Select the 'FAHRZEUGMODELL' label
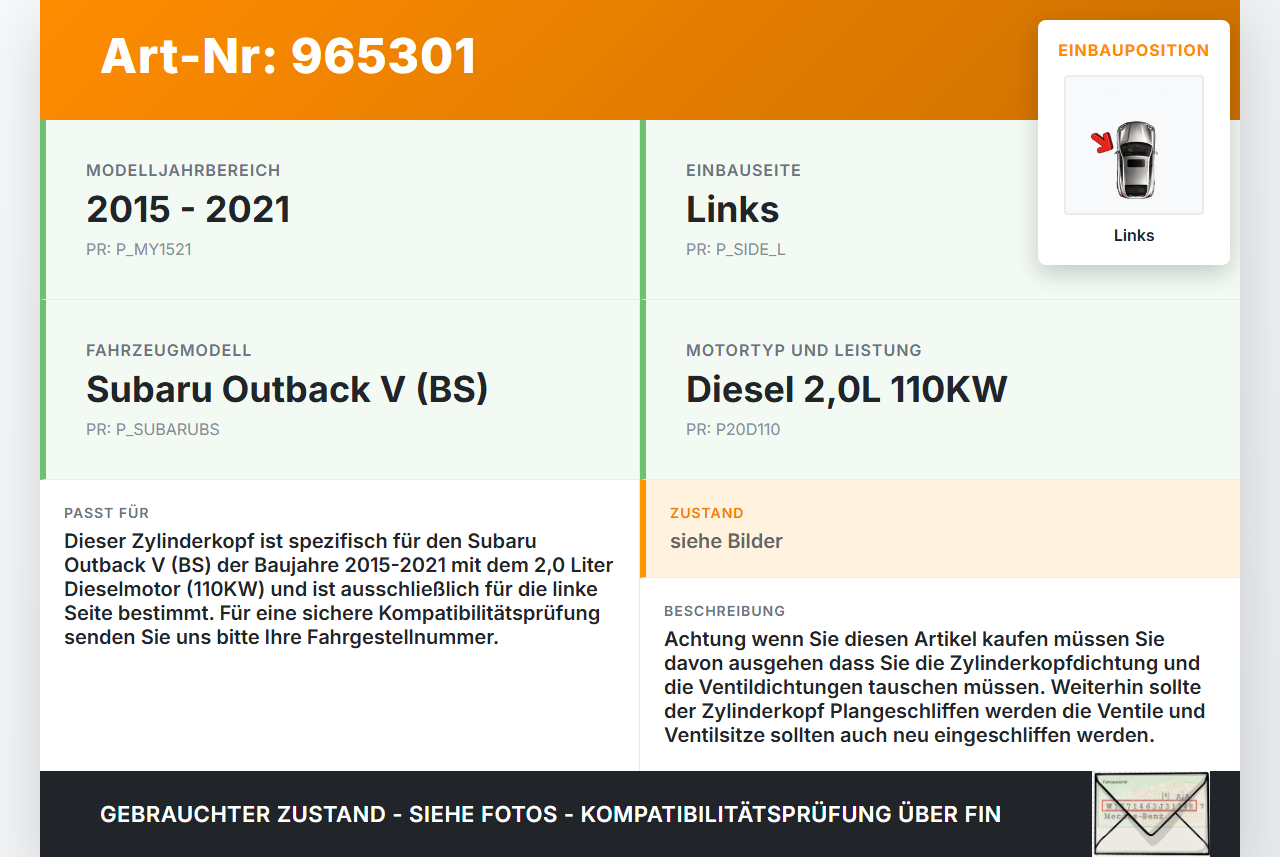 [169, 350]
